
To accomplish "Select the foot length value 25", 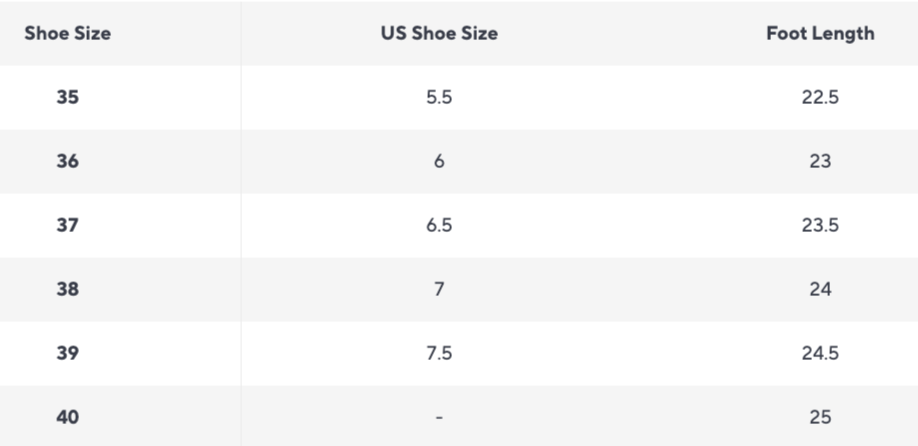I will pos(820,417).
